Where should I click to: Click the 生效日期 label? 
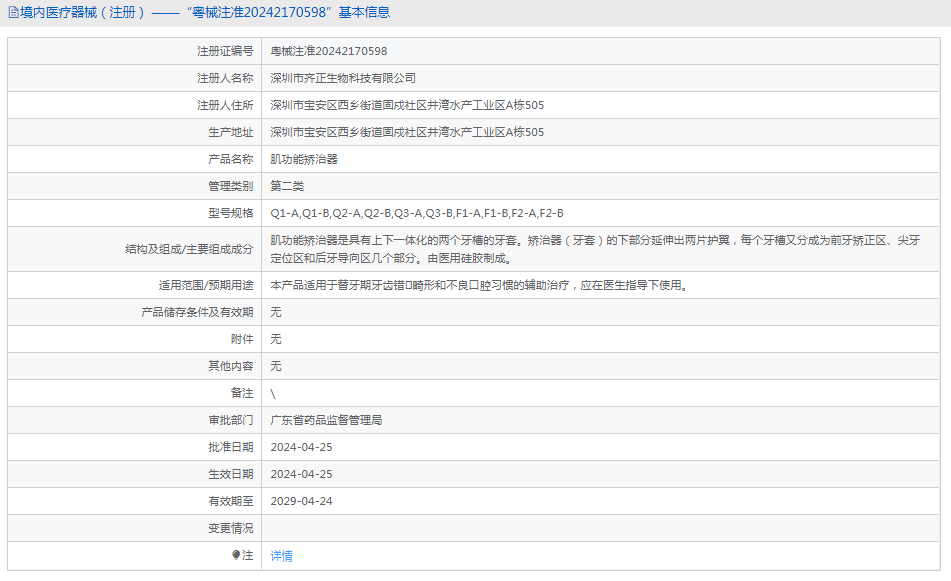pos(230,474)
